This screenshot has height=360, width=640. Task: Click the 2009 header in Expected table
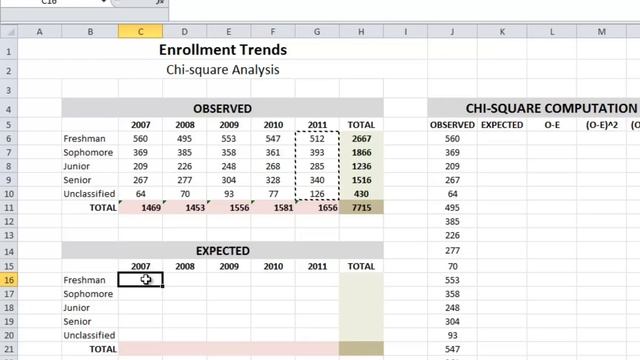coord(229,266)
